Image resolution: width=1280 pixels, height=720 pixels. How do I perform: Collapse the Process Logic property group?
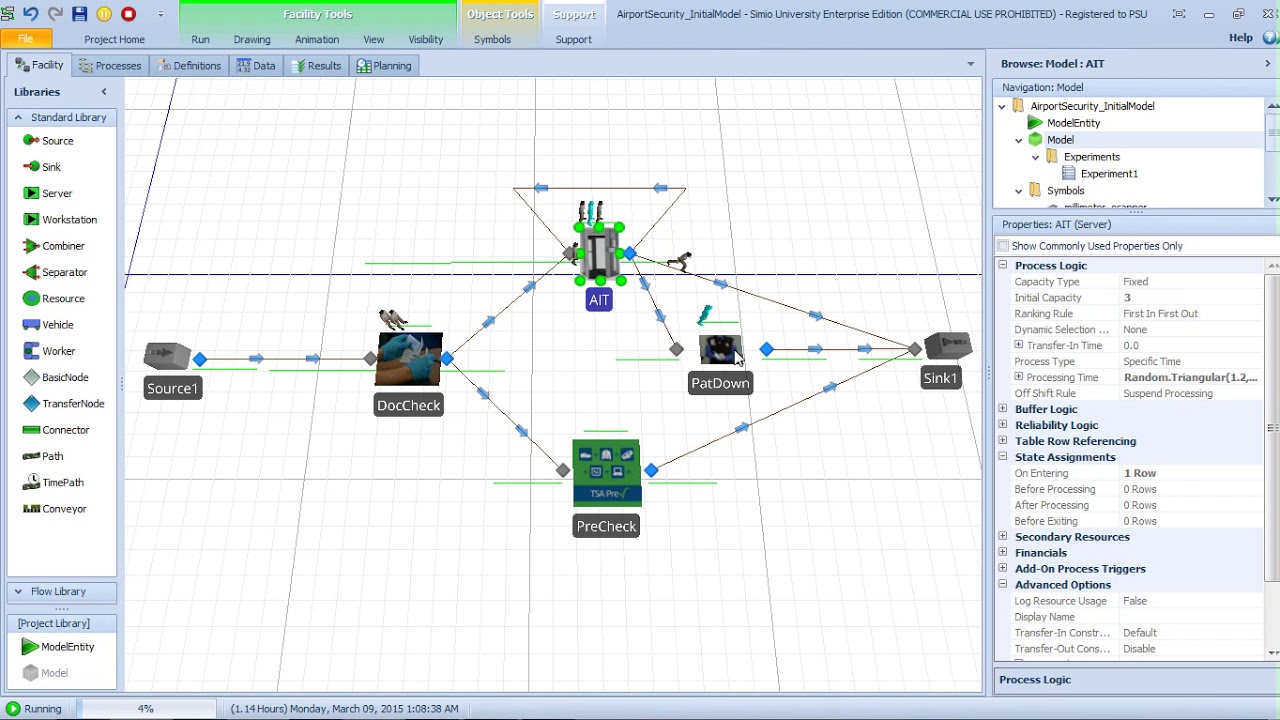(1002, 266)
